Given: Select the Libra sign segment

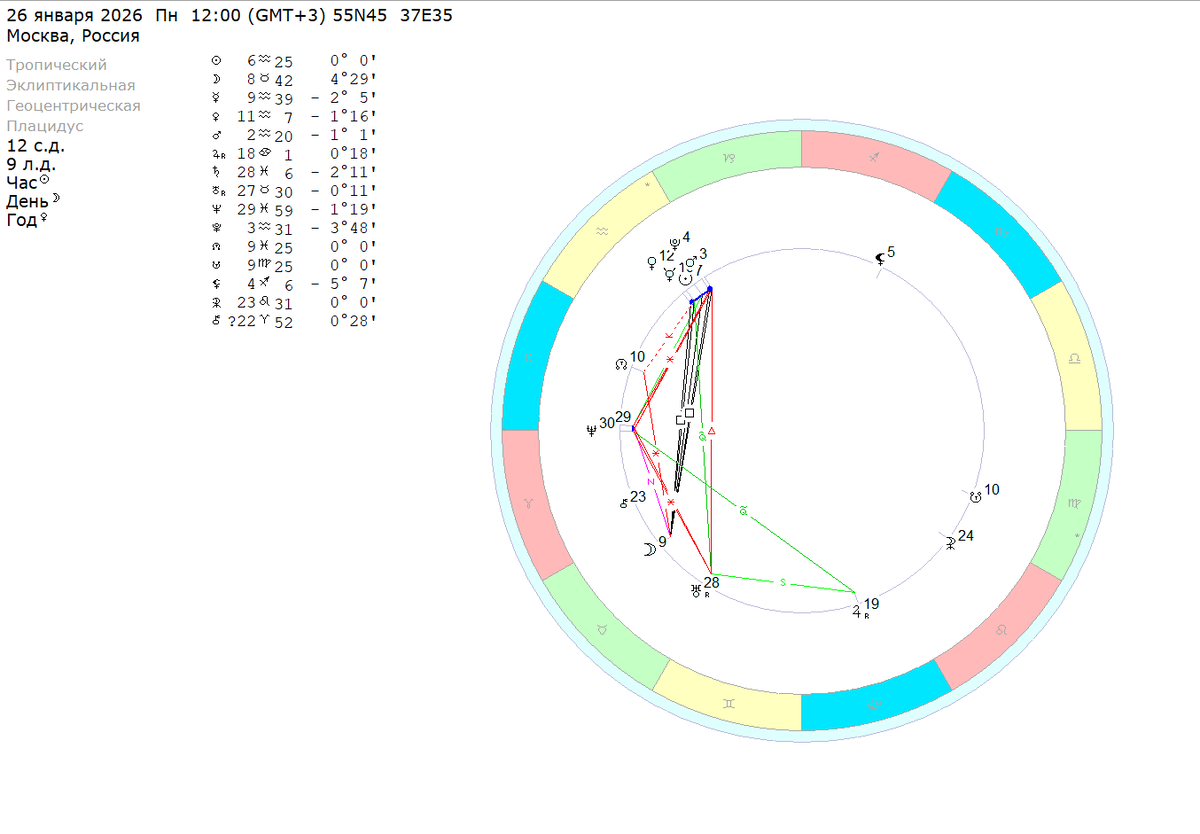Looking at the screenshot, I should [x=1072, y=357].
